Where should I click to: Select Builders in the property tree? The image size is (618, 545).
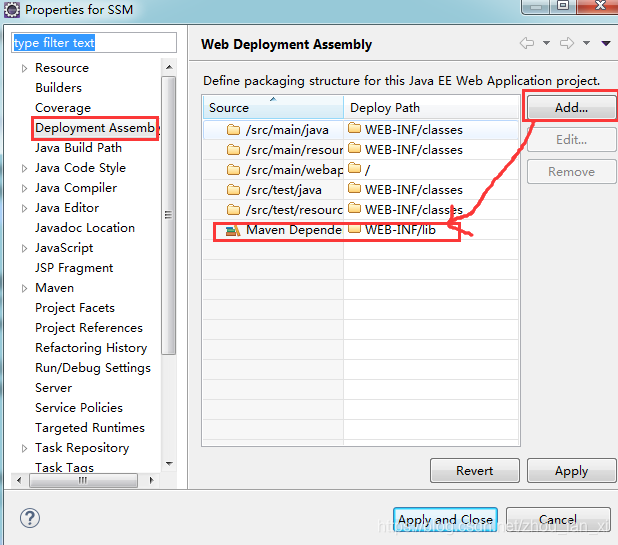click(x=58, y=87)
